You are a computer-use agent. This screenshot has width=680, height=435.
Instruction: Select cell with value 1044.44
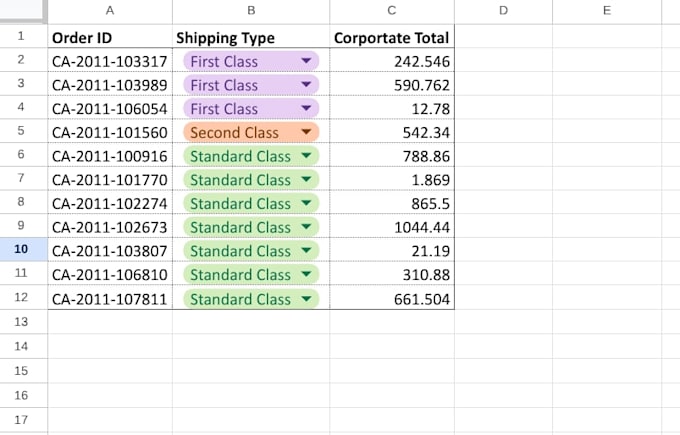(392, 226)
